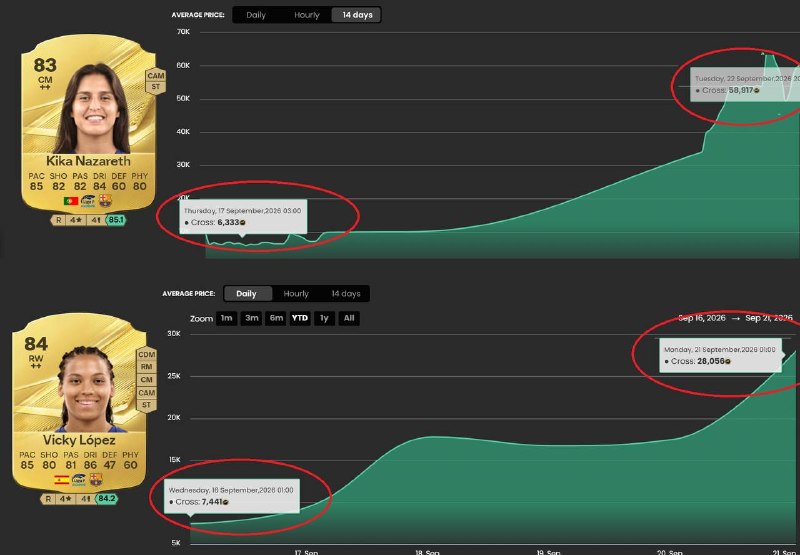Image resolution: width=800 pixels, height=555 pixels.
Task: Set chart zoom to 3m
Action: (252, 318)
